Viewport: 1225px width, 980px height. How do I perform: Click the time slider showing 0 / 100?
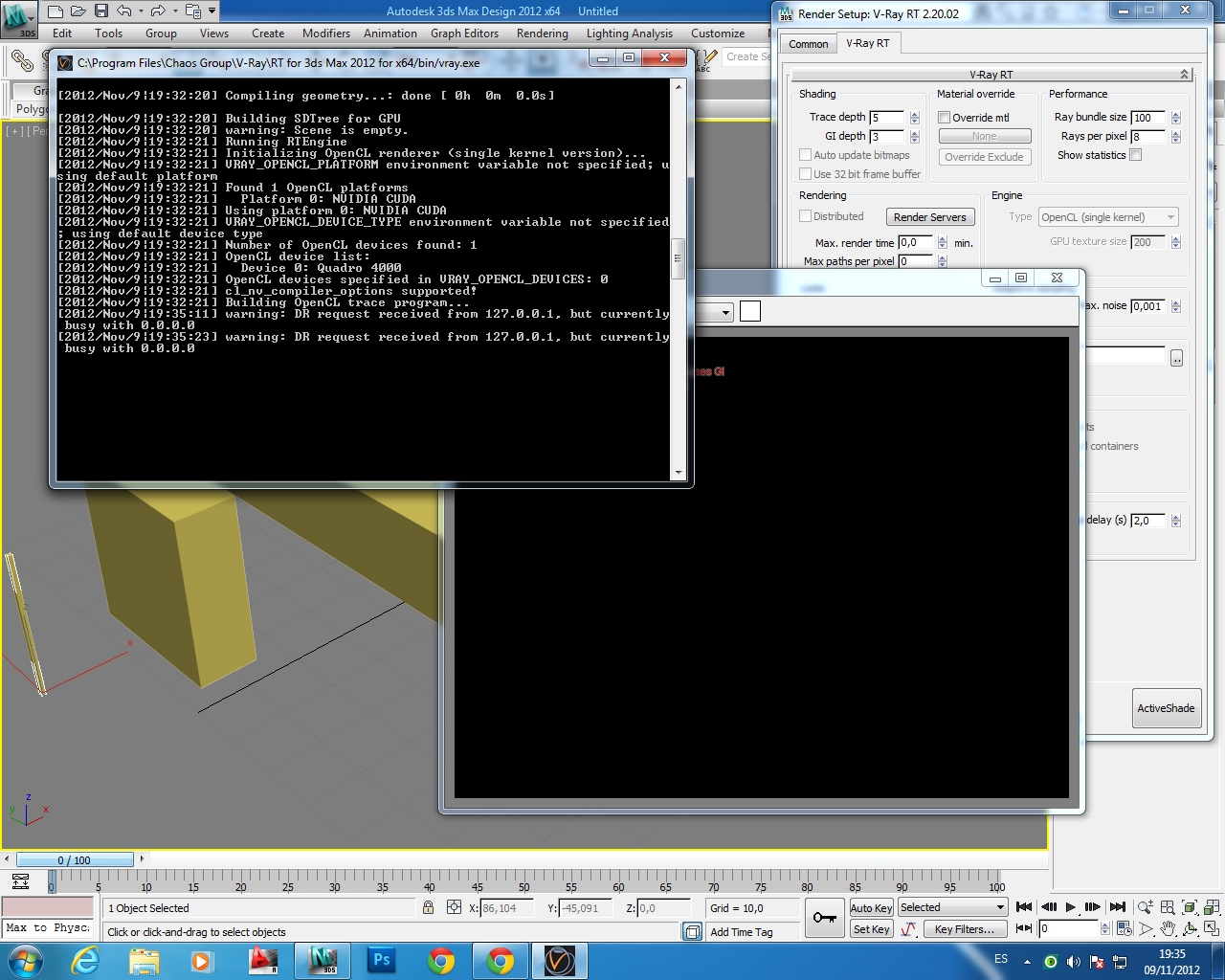(x=75, y=859)
